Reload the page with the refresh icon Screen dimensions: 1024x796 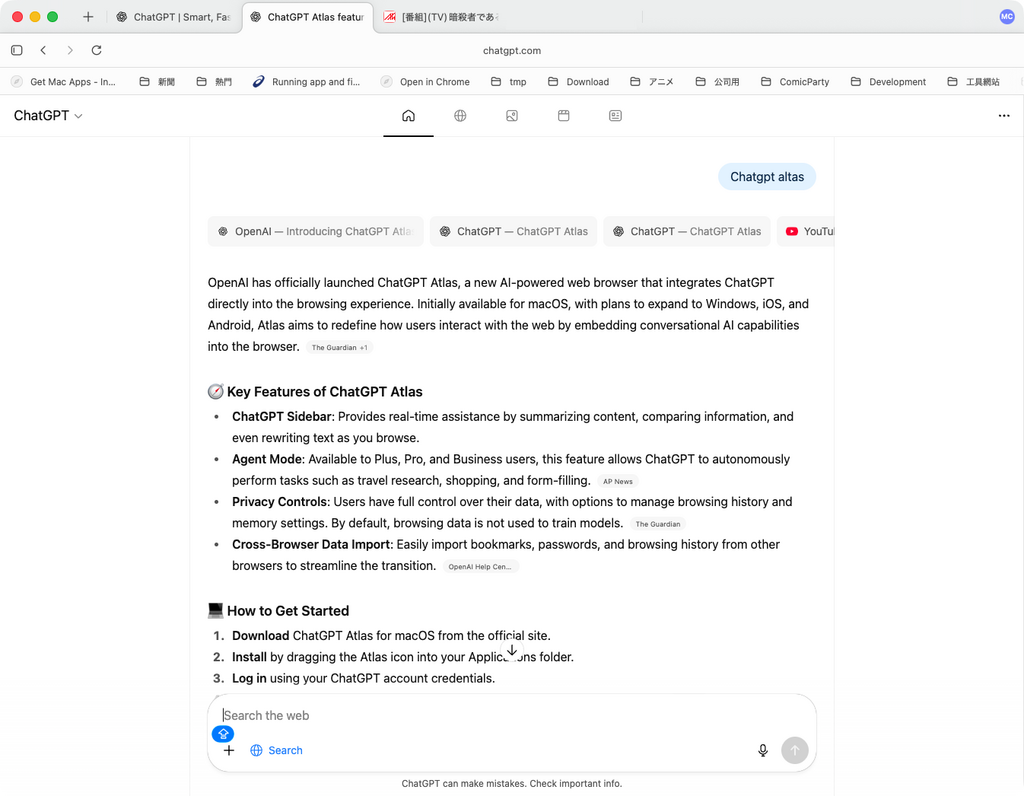pyautogui.click(x=96, y=50)
